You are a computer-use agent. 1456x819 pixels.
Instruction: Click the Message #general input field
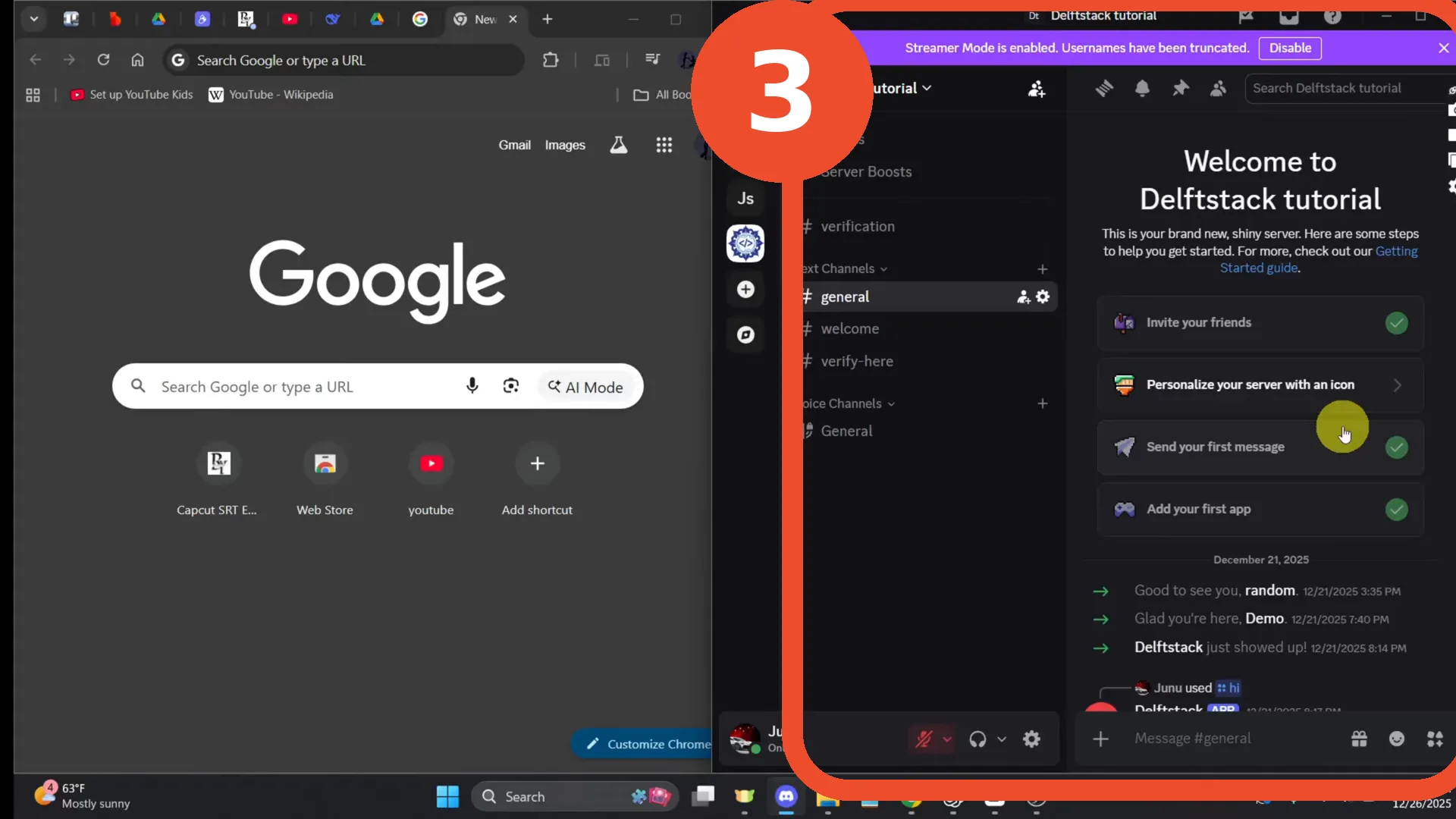[1236, 739]
